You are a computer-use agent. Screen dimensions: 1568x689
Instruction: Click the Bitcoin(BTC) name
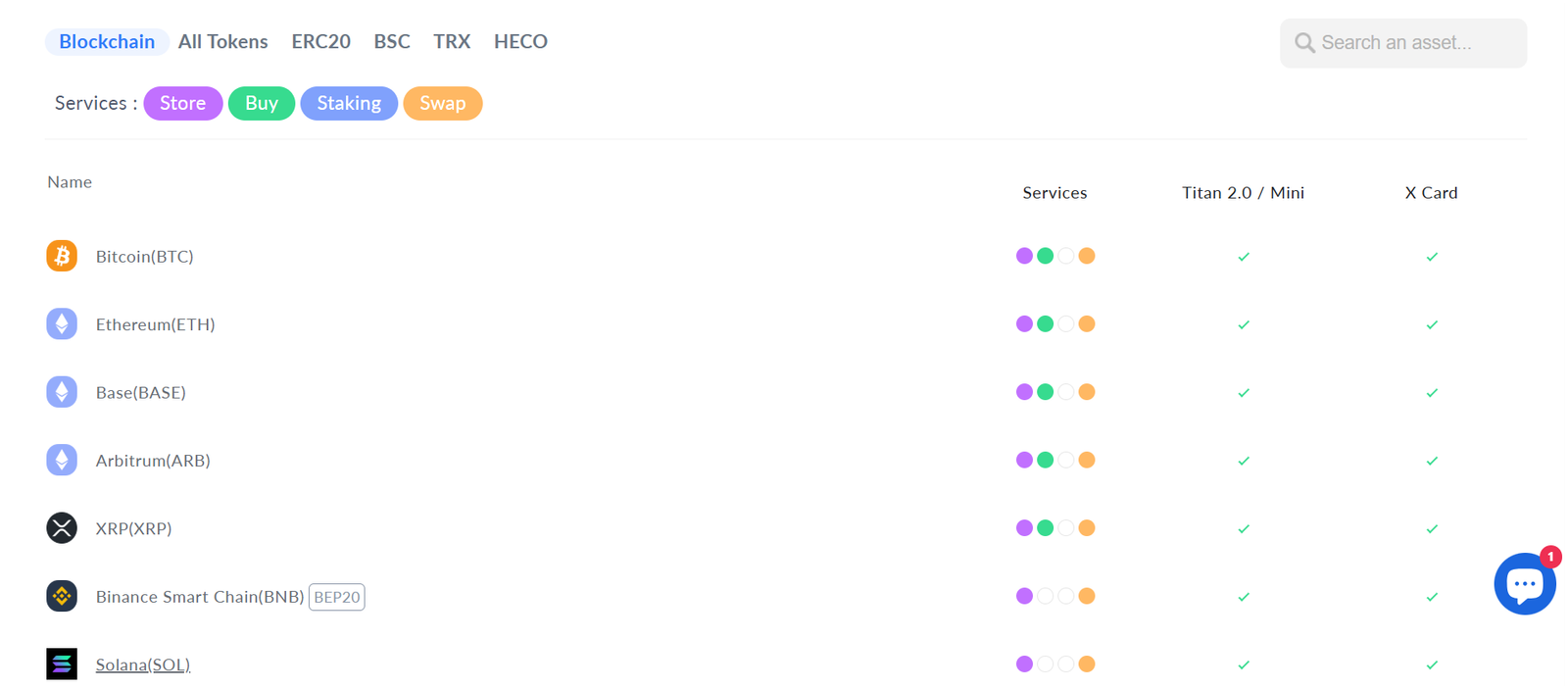145,256
